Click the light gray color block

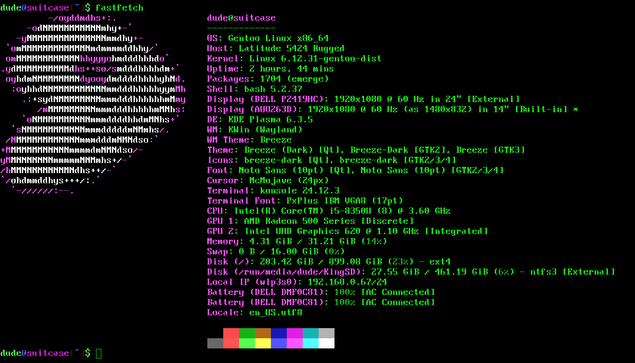[x=326, y=333]
